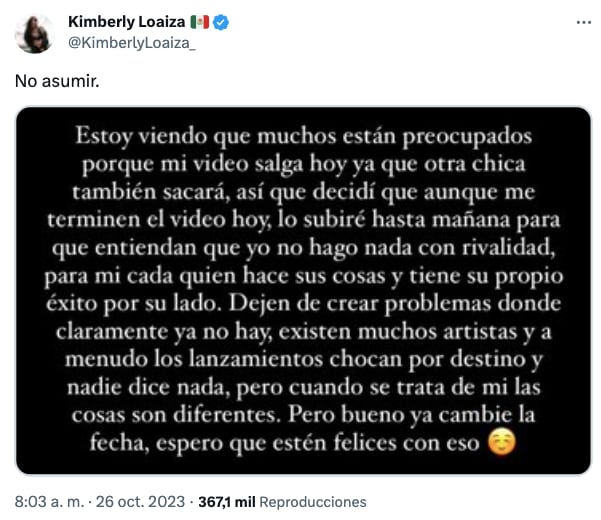601x520 pixels.
Task: Open Kimberly Loaiza's round profile avatar
Action: pos(34,34)
